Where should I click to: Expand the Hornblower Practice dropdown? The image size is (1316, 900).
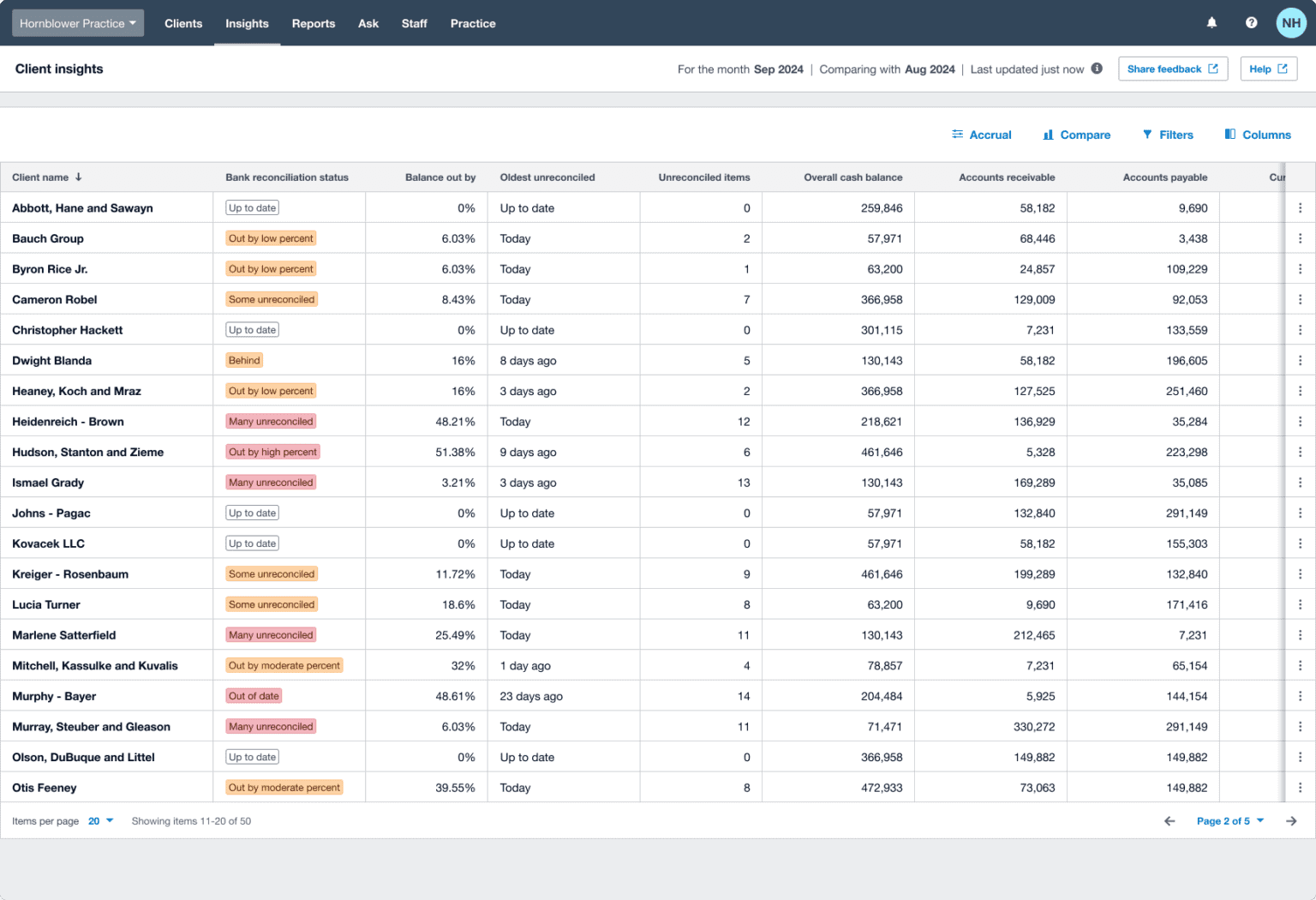coord(77,23)
